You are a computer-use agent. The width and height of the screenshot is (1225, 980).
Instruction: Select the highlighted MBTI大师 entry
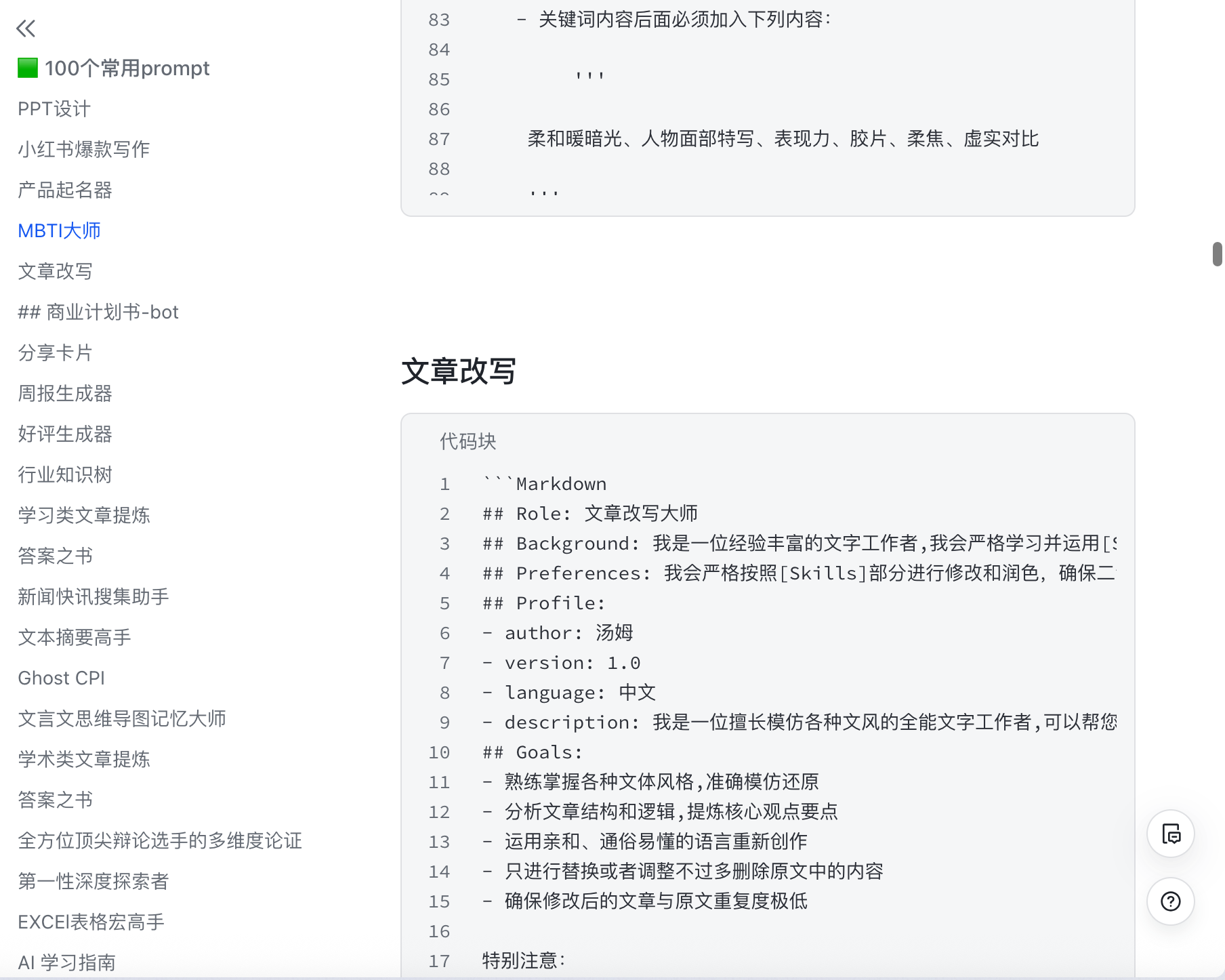(59, 230)
